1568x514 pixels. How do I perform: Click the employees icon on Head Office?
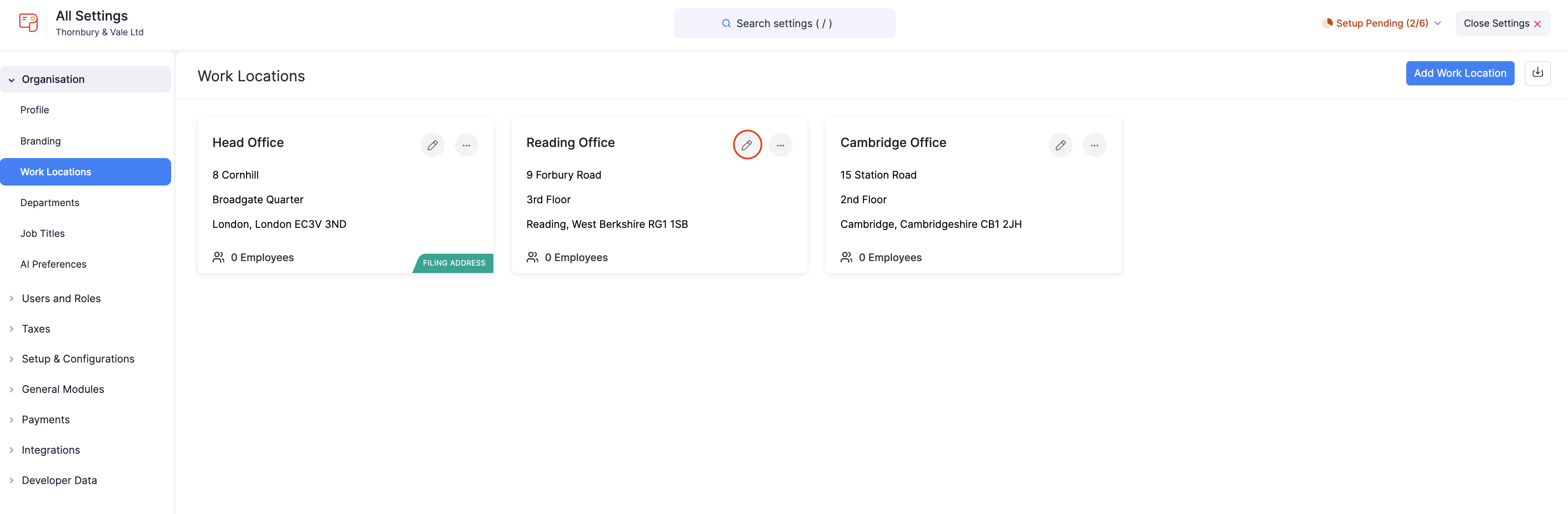click(218, 257)
